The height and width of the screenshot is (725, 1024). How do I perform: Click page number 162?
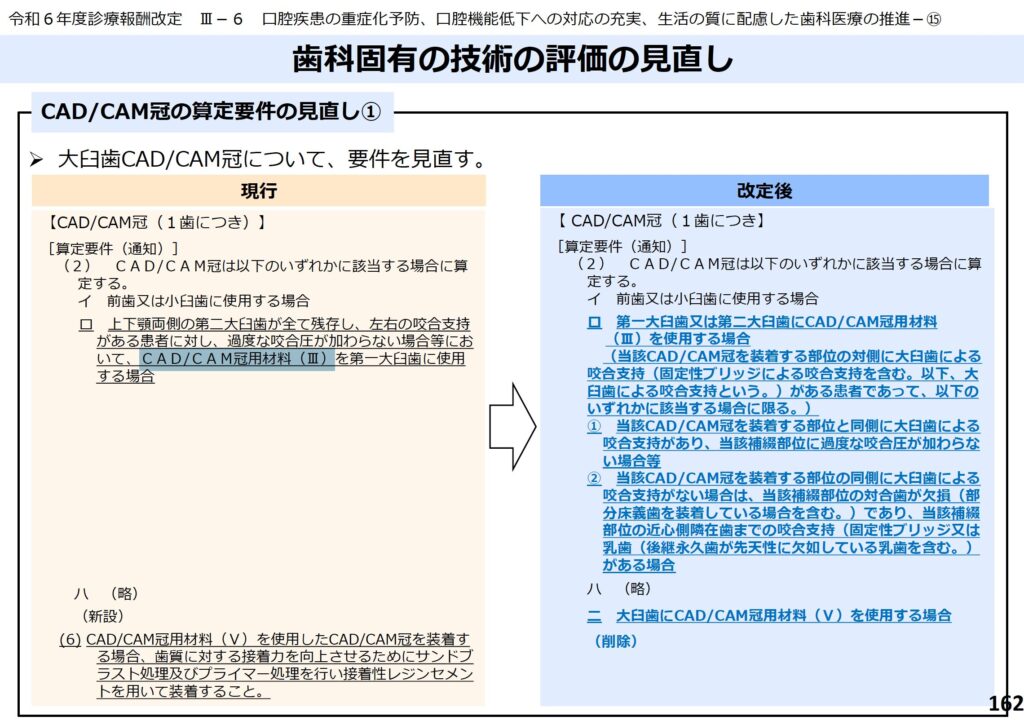pos(1003,703)
